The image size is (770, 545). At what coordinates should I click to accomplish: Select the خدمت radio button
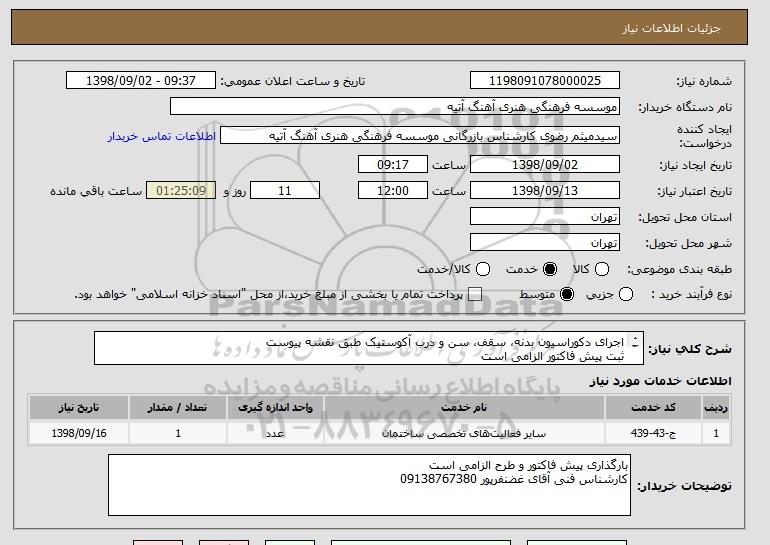550,269
